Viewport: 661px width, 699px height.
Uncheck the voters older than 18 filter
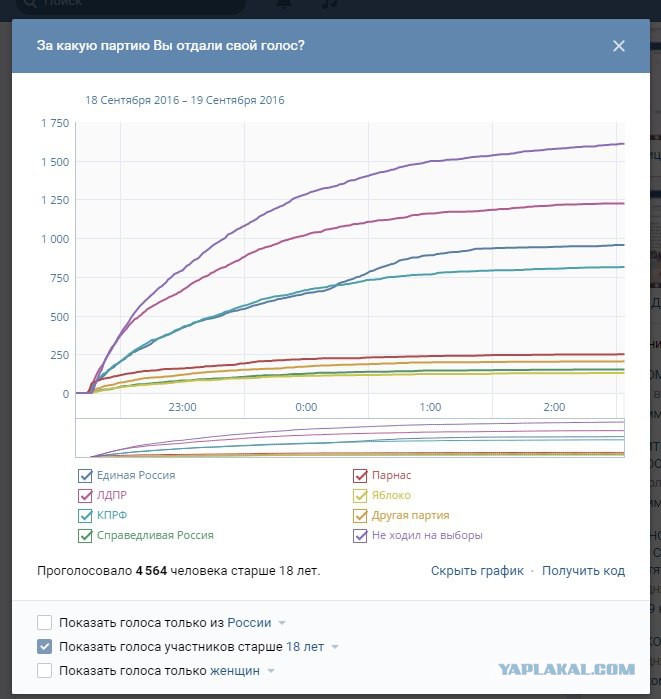[45, 646]
